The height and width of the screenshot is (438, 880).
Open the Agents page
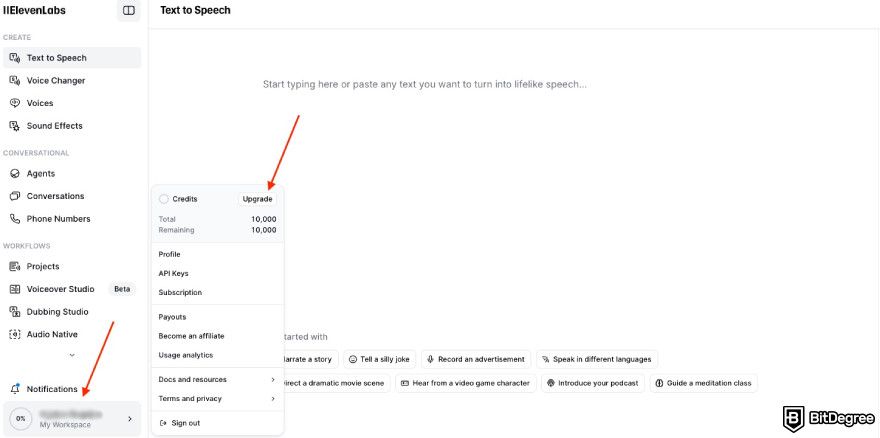click(x=40, y=173)
